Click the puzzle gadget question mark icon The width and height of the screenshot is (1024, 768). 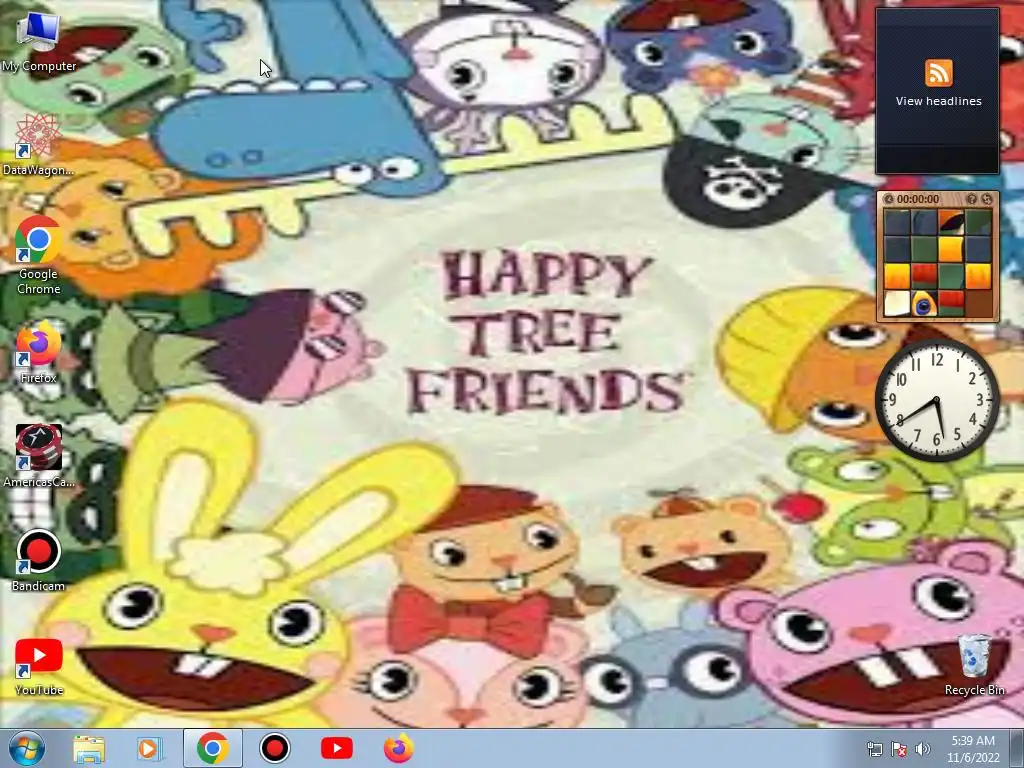tap(972, 199)
